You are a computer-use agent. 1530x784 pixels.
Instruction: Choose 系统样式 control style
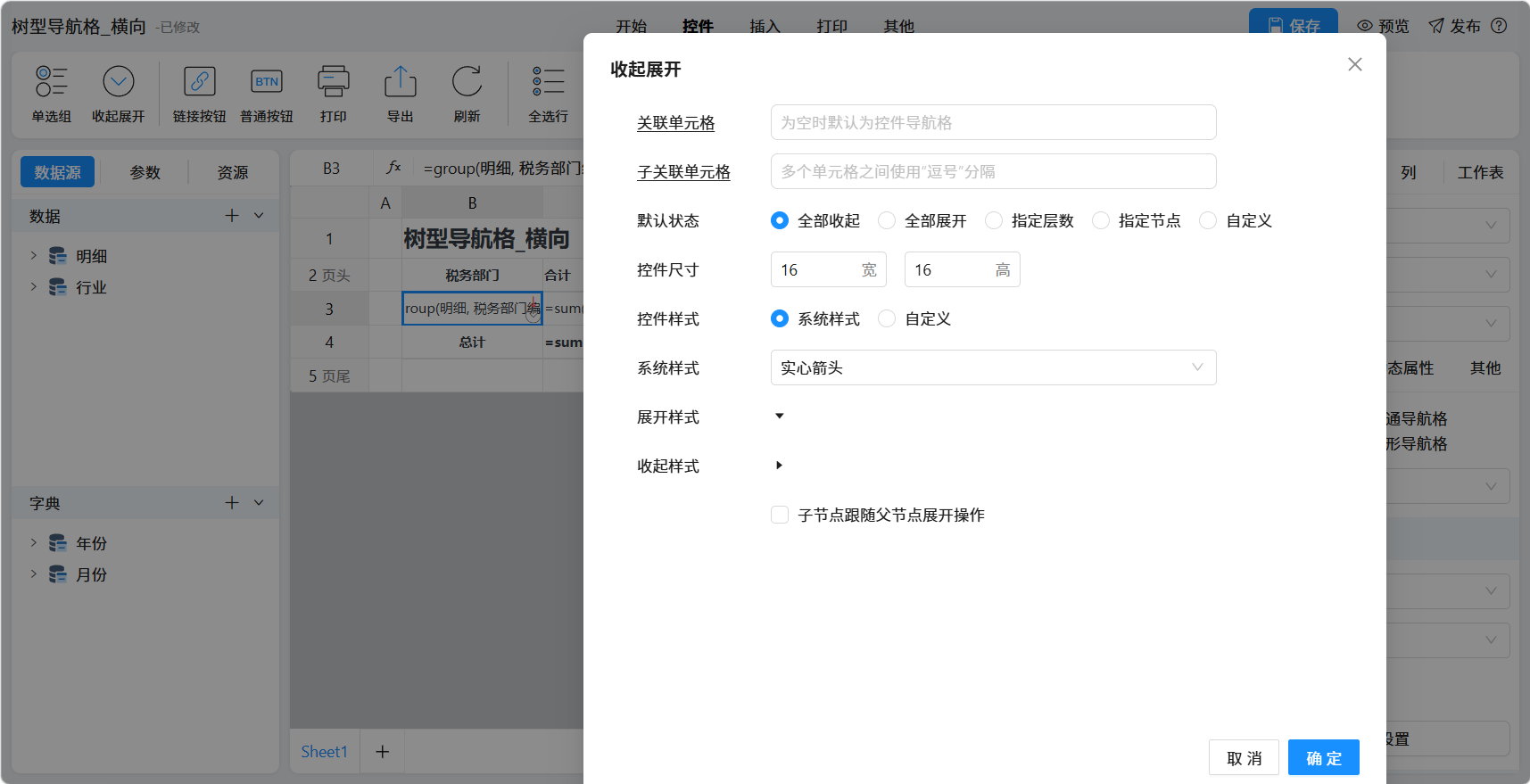780,318
